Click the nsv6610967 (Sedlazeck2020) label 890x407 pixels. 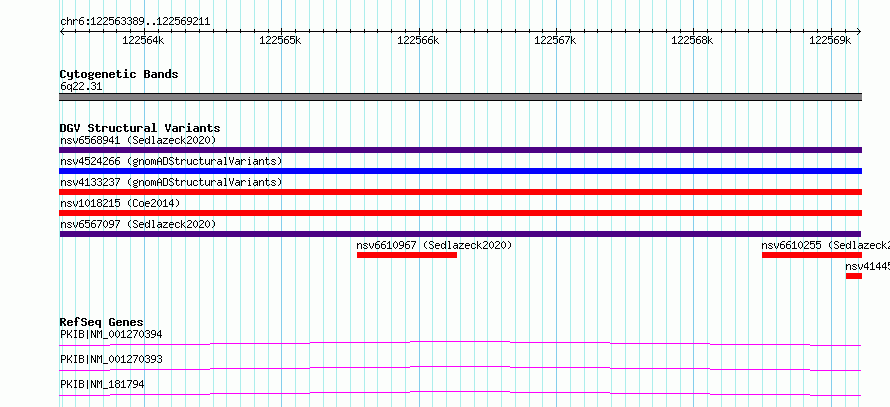[x=434, y=245]
